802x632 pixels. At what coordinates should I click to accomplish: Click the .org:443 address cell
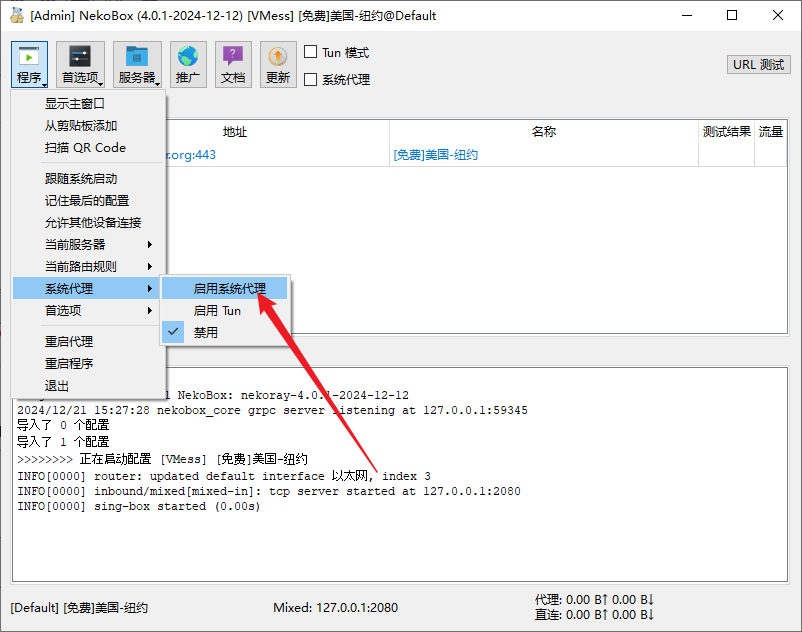[191, 155]
